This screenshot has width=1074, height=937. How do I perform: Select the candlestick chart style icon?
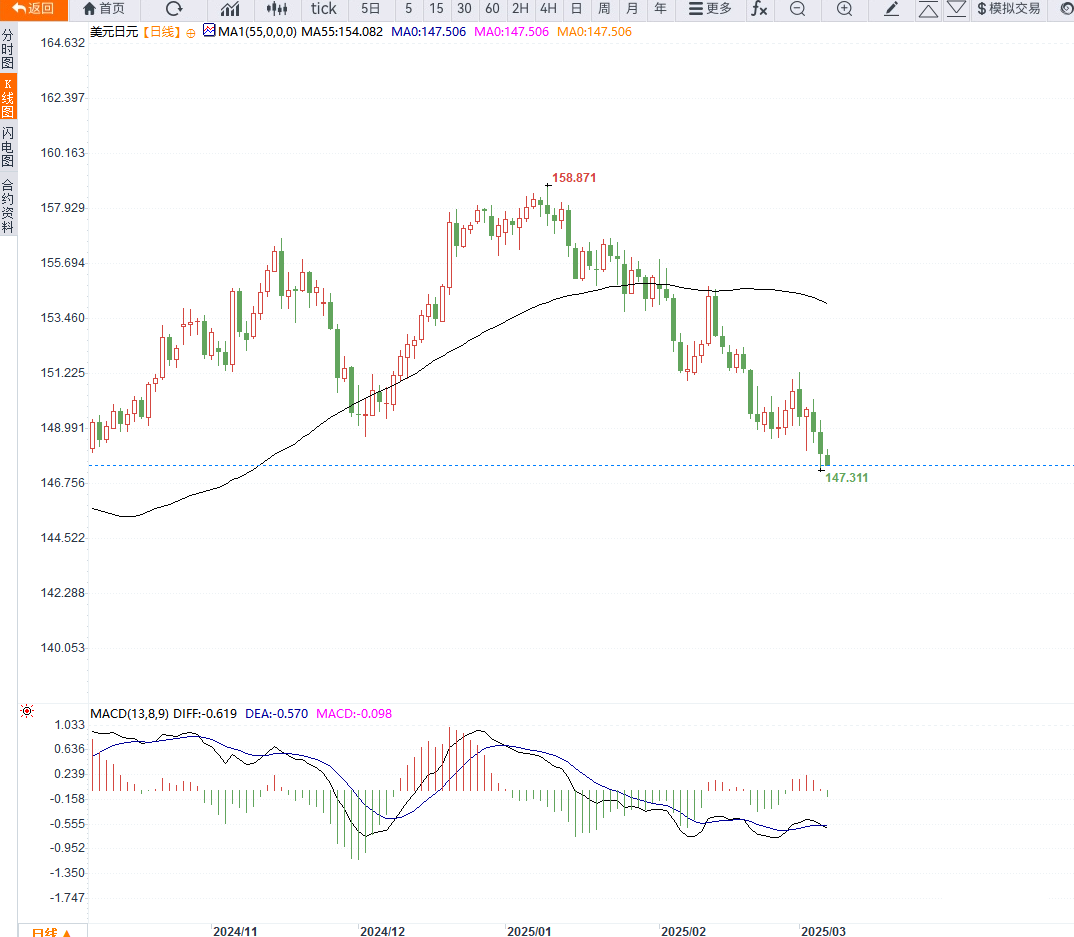pyautogui.click(x=277, y=9)
